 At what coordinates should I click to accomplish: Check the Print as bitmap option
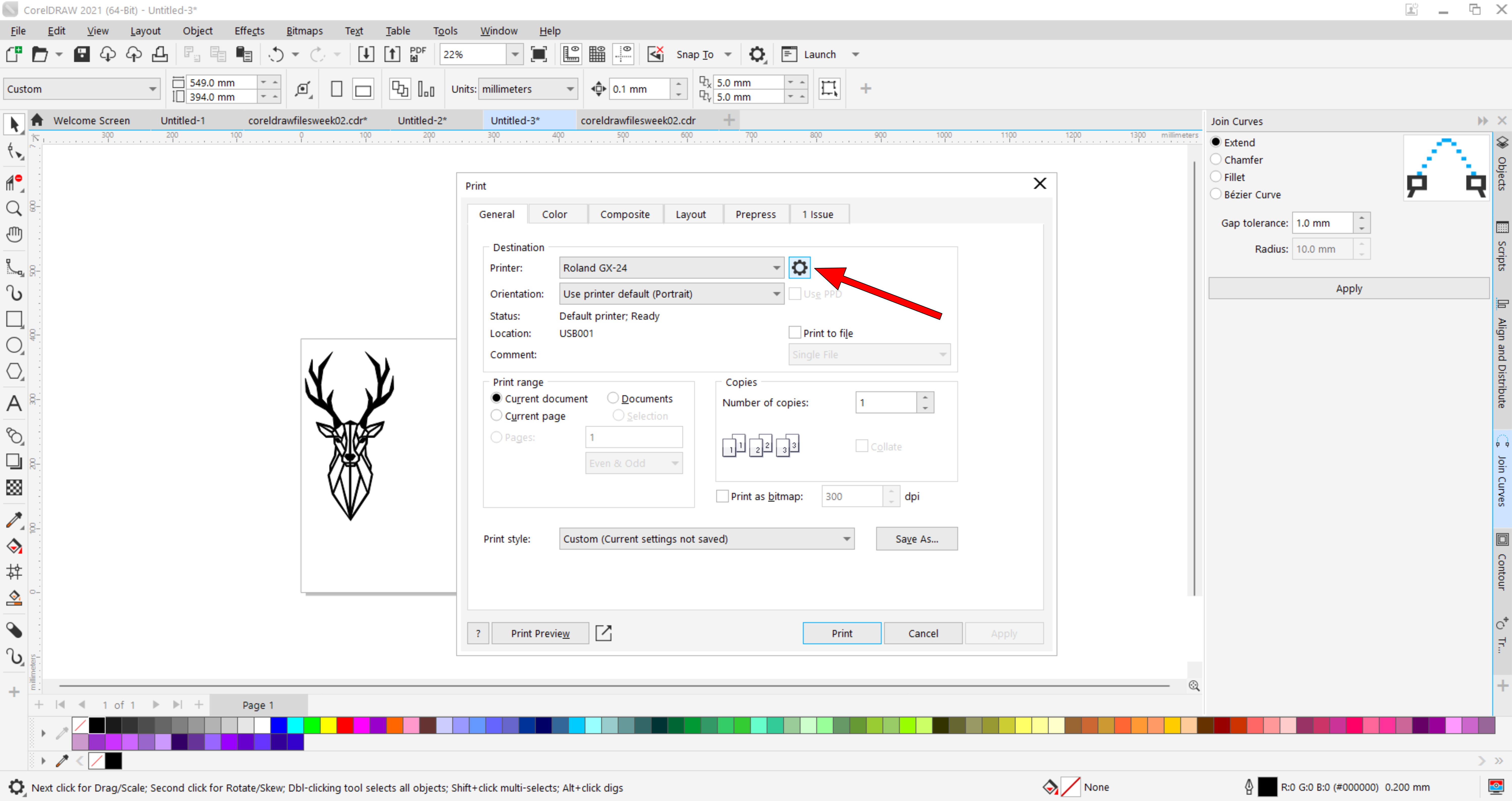[722, 496]
